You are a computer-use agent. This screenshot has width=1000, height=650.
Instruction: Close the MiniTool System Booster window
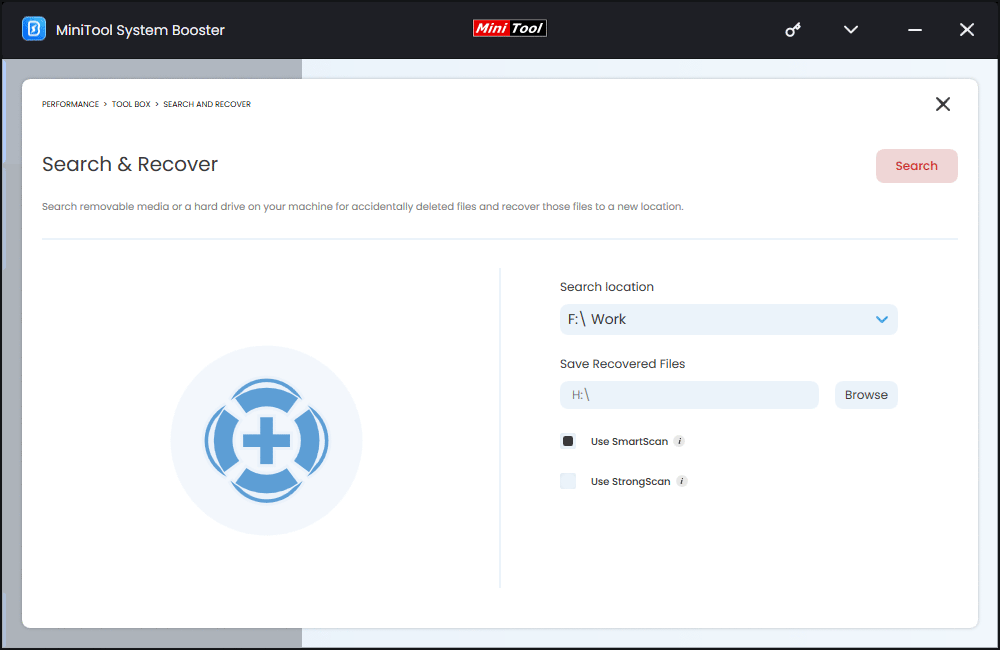coord(967,29)
